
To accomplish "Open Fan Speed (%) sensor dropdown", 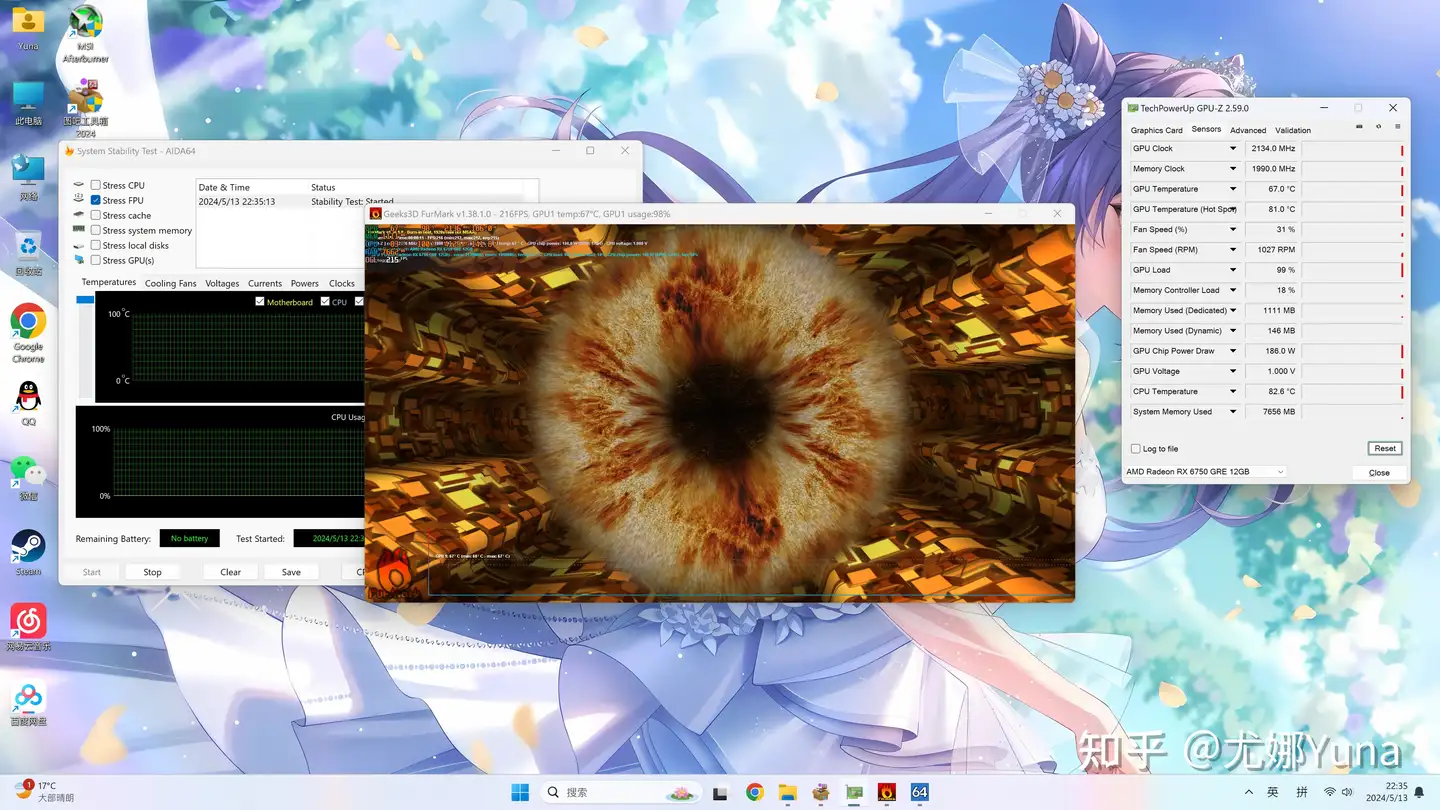I will click(1233, 229).
